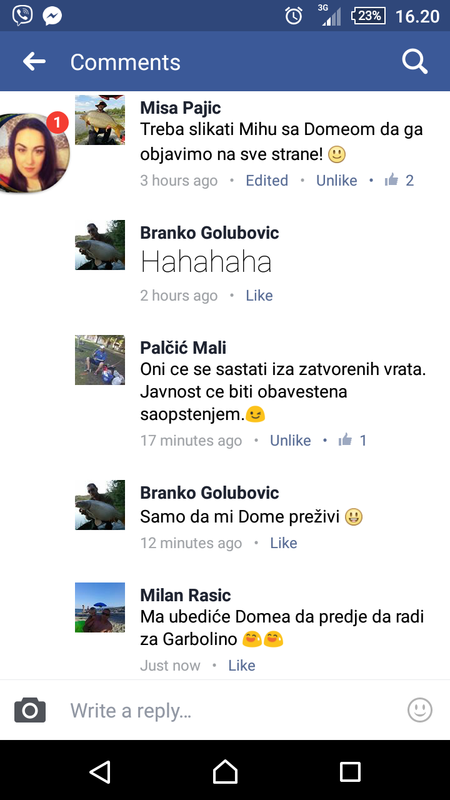Image resolution: width=450 pixels, height=800 pixels.
Task: Tap the Android home button
Action: (225, 771)
